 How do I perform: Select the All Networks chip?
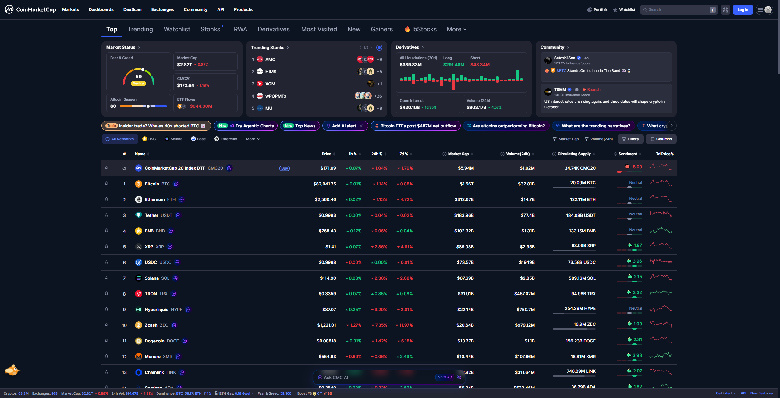(x=120, y=139)
